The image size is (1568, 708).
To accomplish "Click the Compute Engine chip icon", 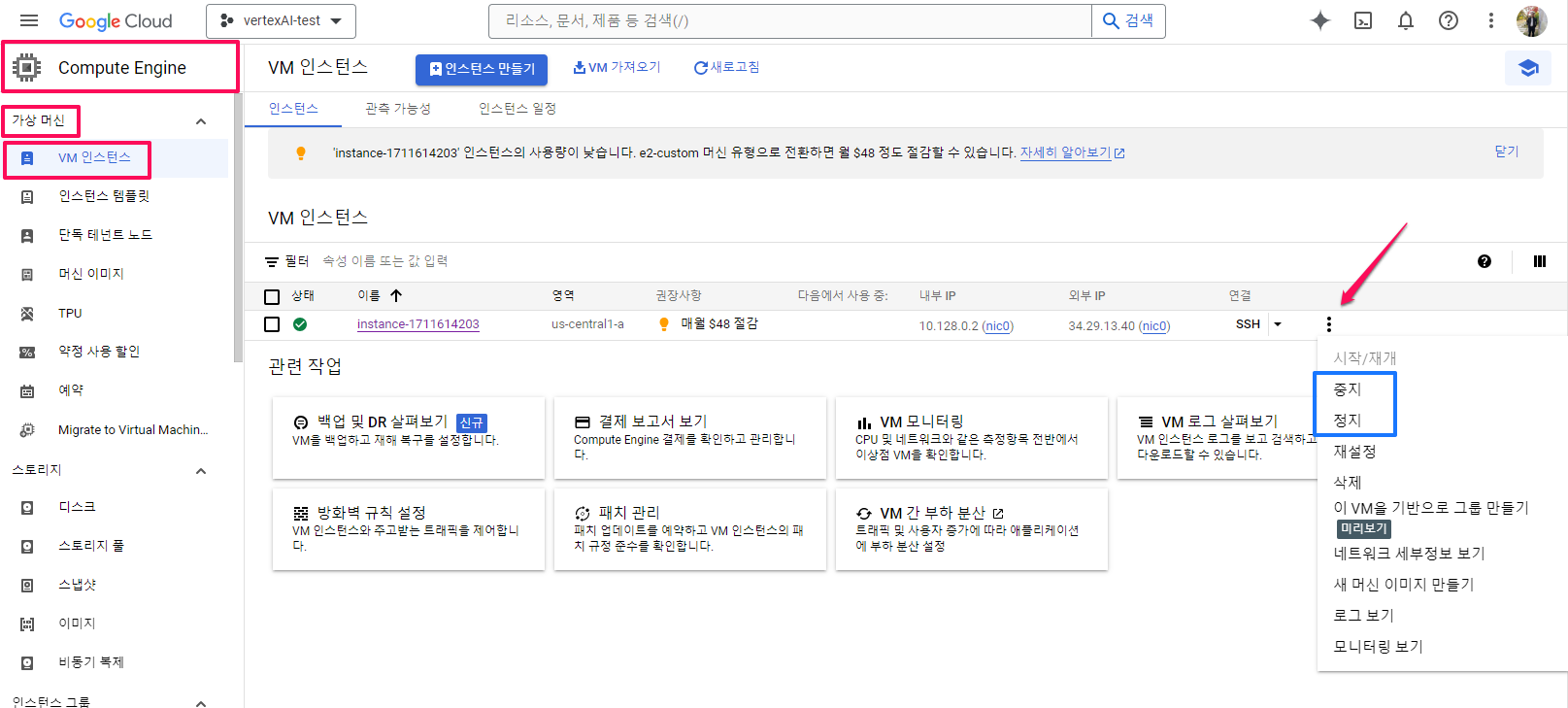I will [27, 67].
